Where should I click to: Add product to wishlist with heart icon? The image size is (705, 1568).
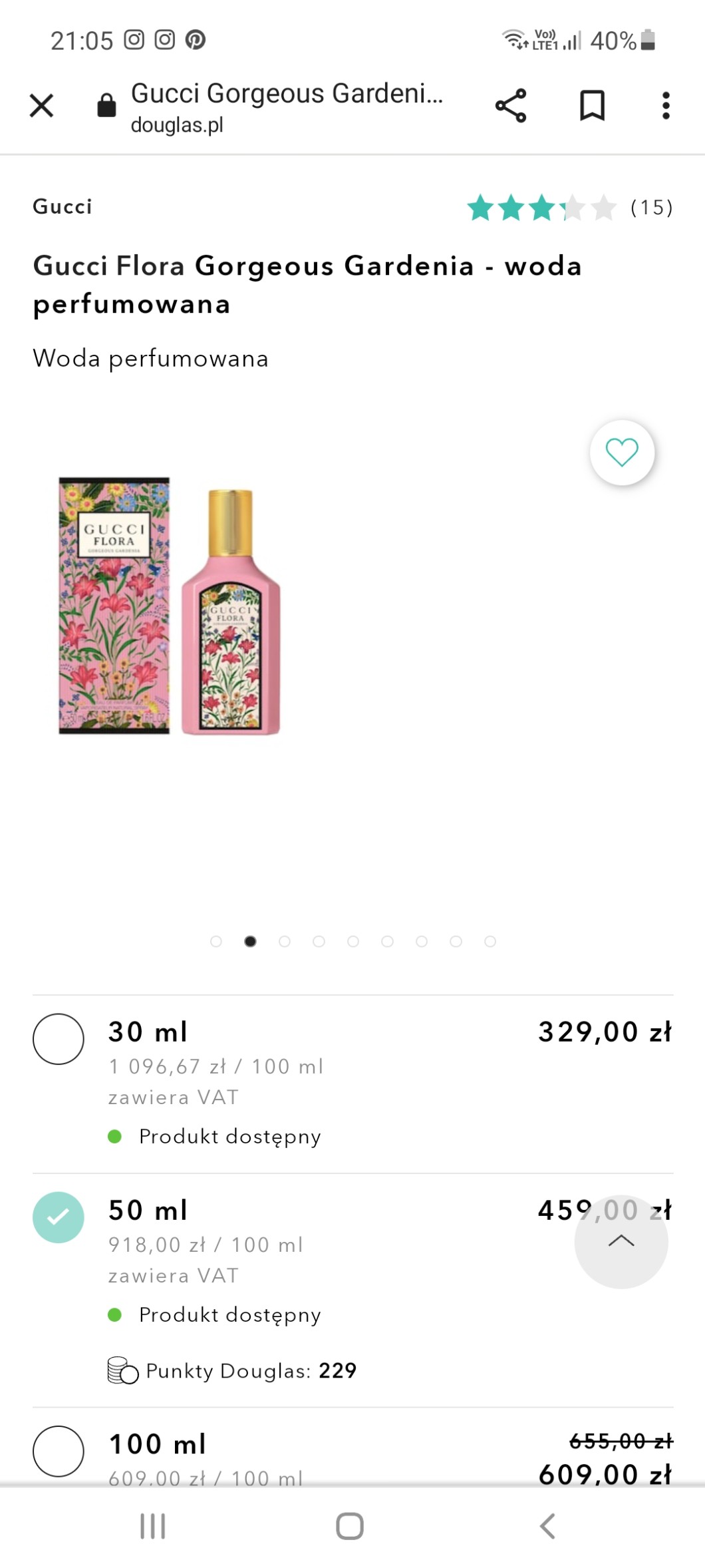622,453
